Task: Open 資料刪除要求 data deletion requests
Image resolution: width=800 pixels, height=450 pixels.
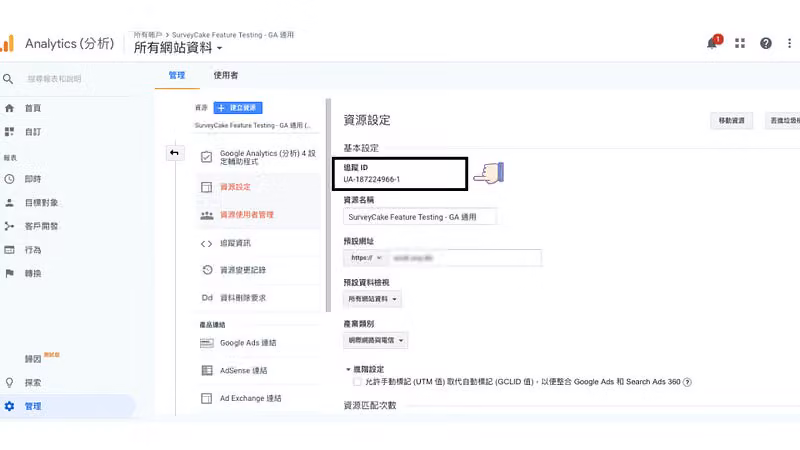Action: click(243, 297)
